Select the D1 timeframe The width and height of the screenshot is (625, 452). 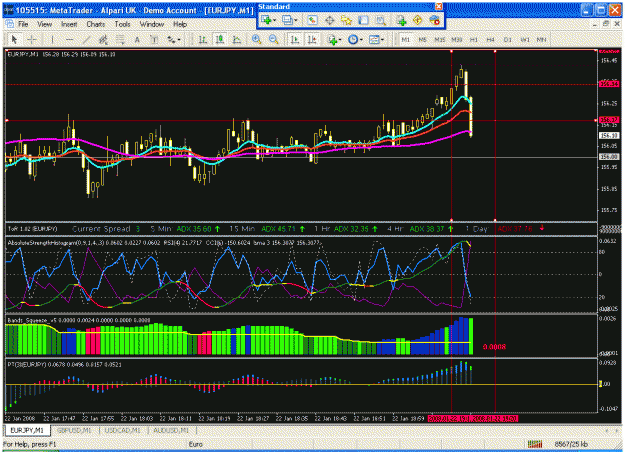(508, 39)
